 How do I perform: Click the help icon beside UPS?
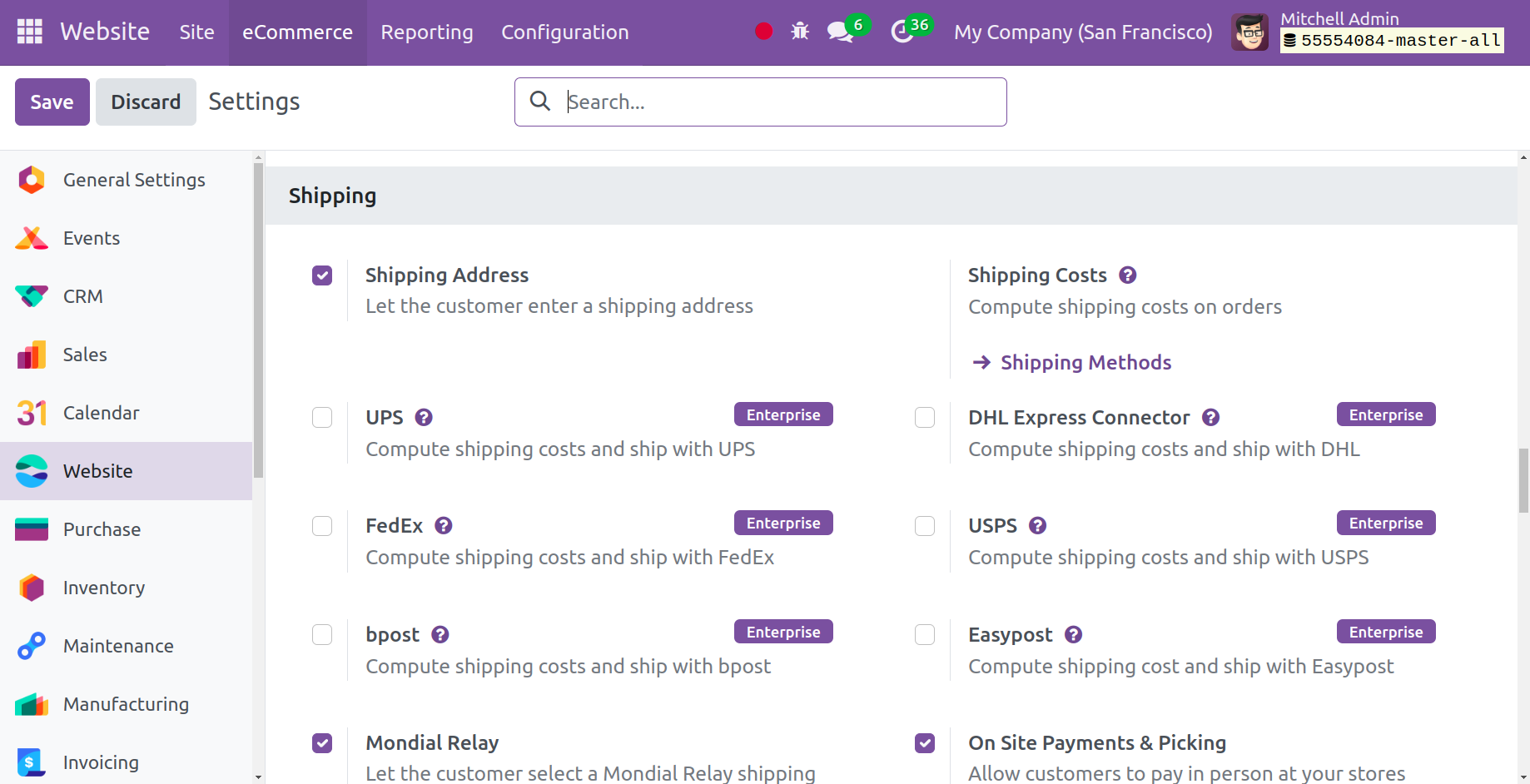click(x=424, y=418)
